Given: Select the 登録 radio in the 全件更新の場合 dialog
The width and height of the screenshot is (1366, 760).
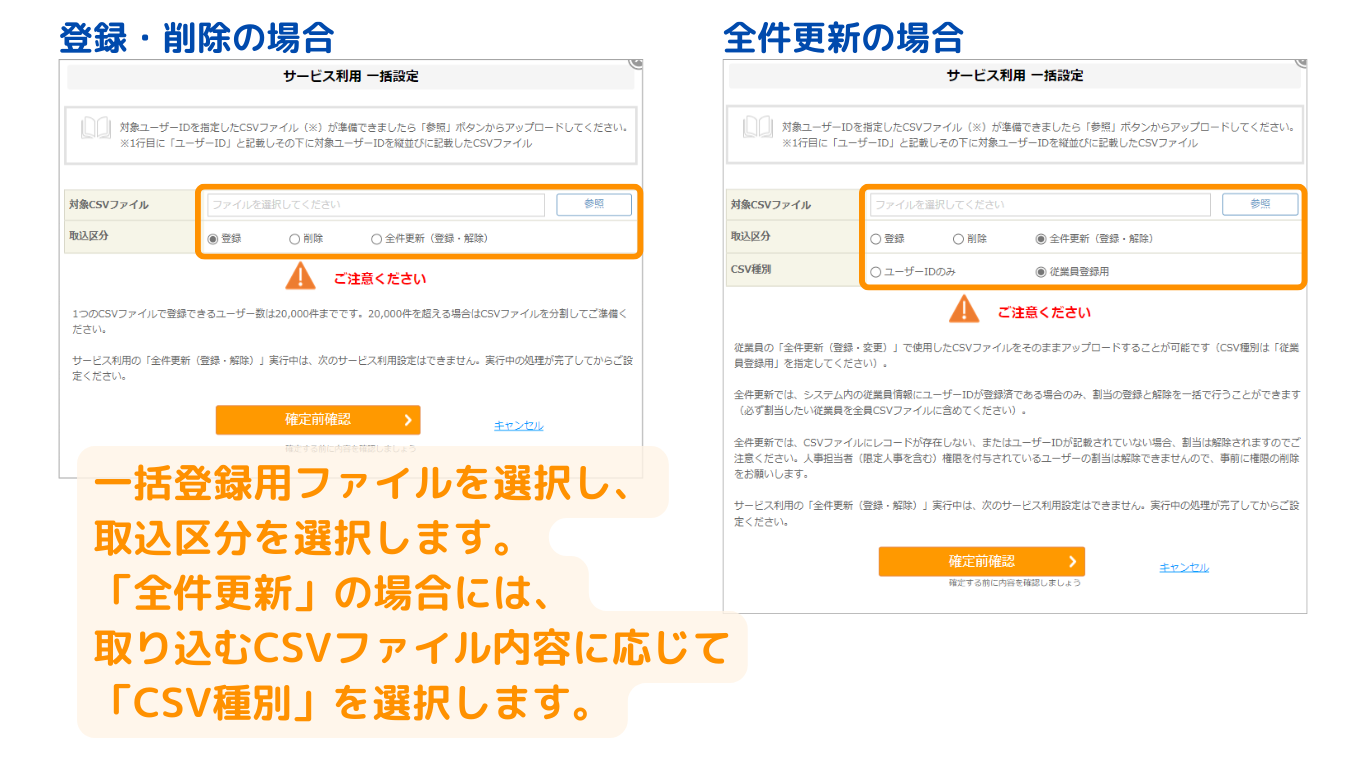Looking at the screenshot, I should point(876,239).
